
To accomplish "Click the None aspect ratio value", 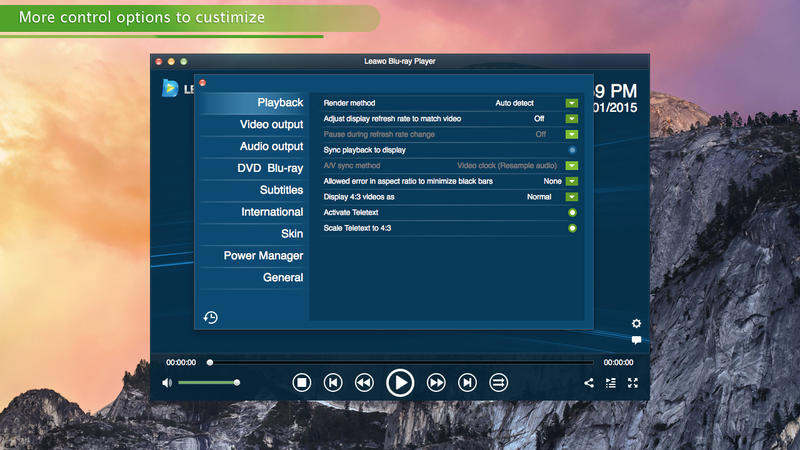I will (553, 181).
